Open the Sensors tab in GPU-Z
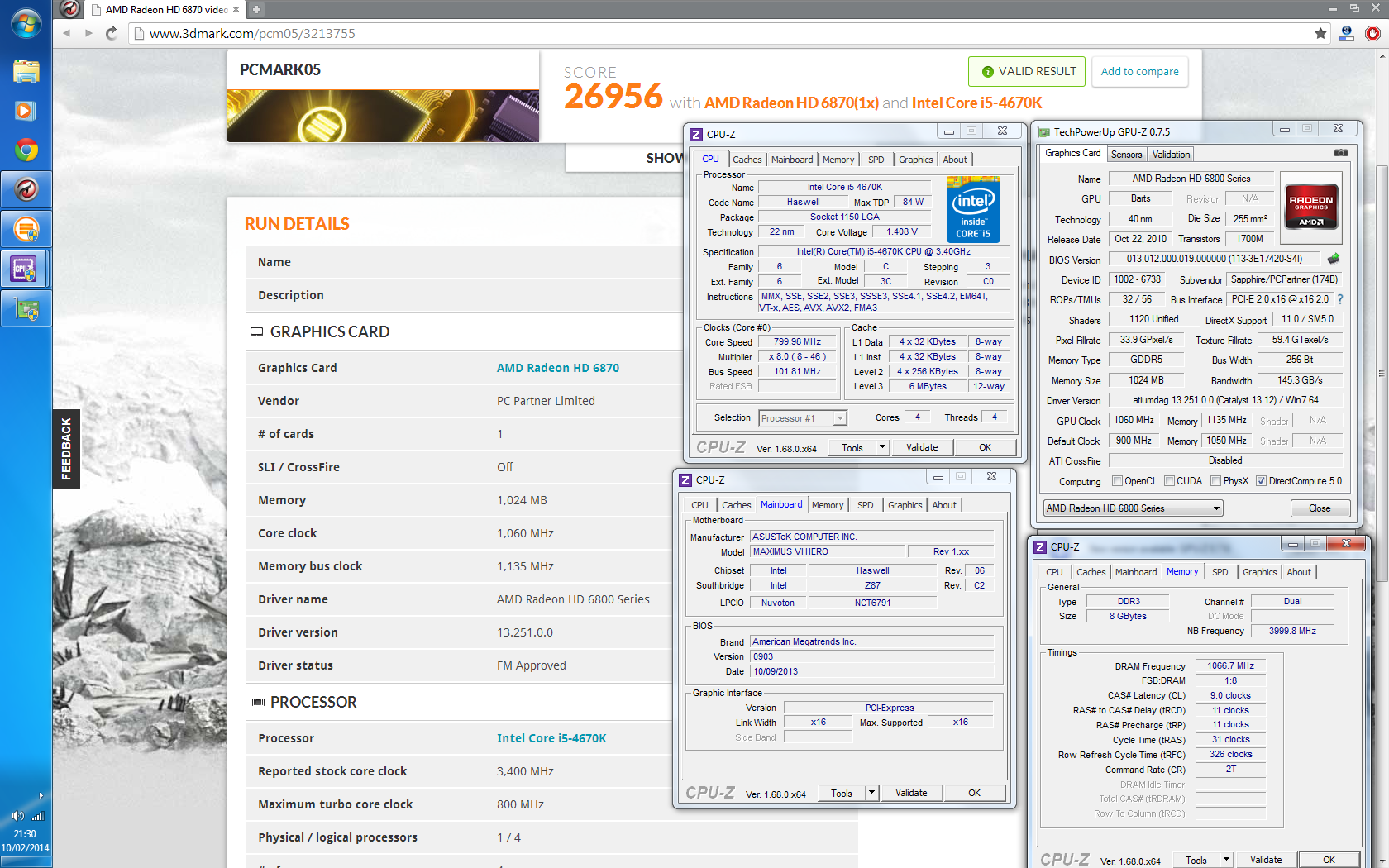 [x=1126, y=155]
